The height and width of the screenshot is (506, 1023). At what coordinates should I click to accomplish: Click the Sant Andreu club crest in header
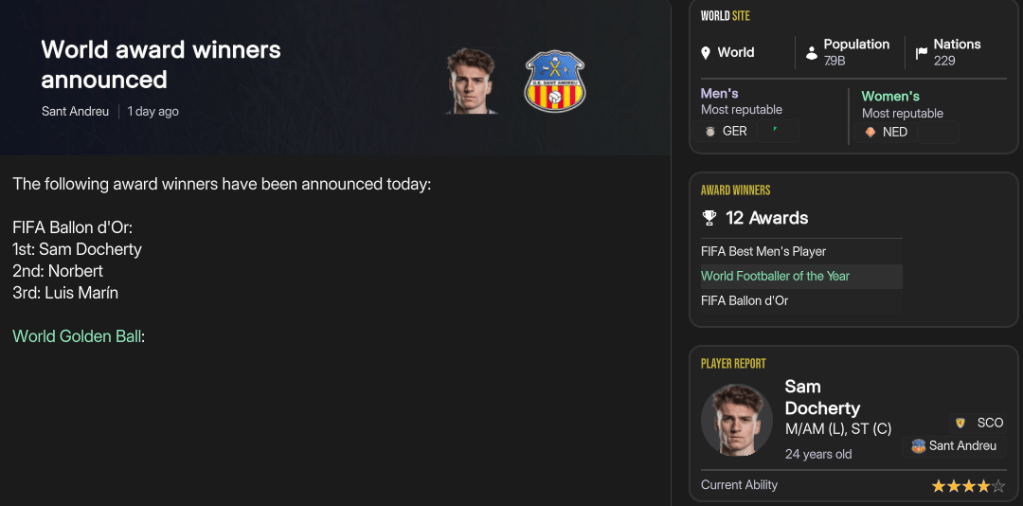pyautogui.click(x=555, y=81)
